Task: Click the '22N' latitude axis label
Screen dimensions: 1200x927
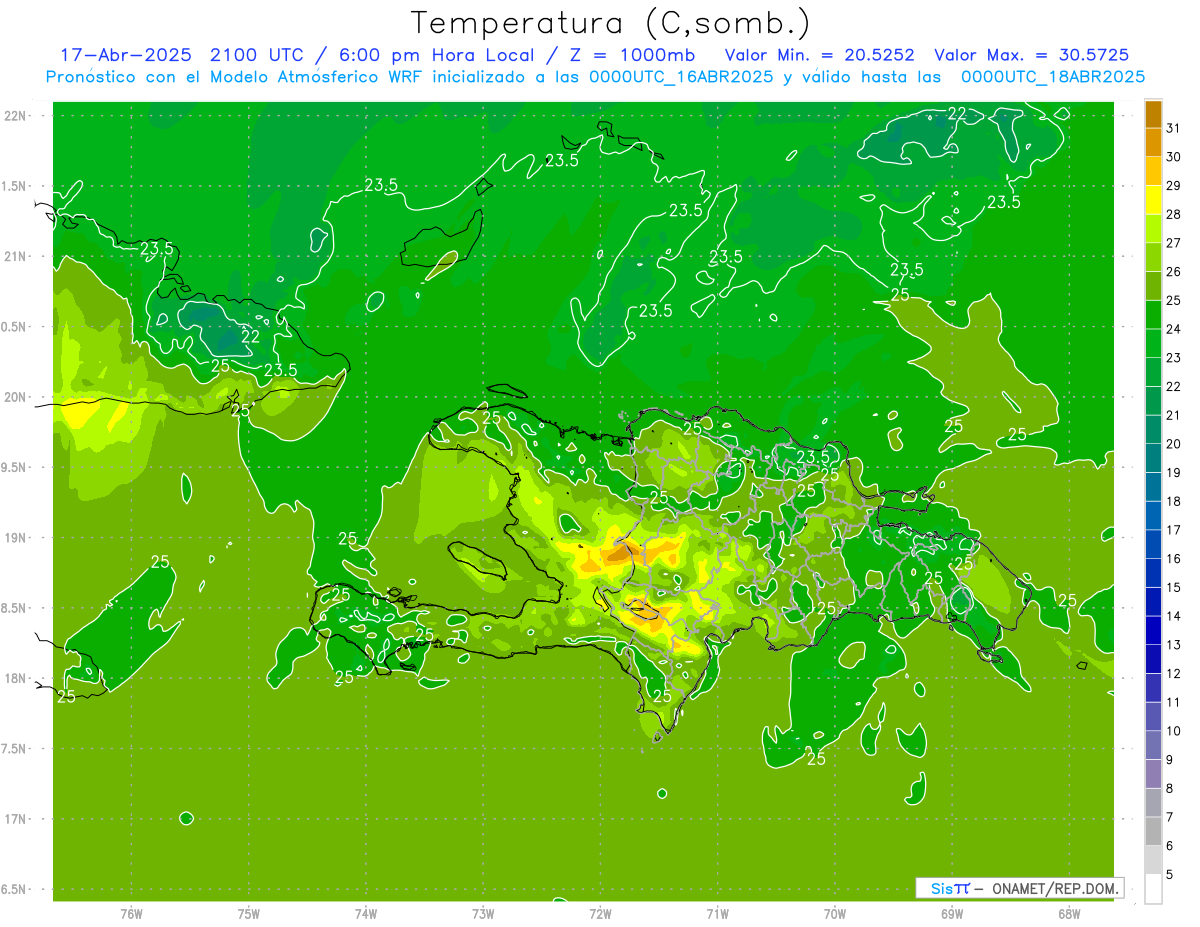Action: 16,115
